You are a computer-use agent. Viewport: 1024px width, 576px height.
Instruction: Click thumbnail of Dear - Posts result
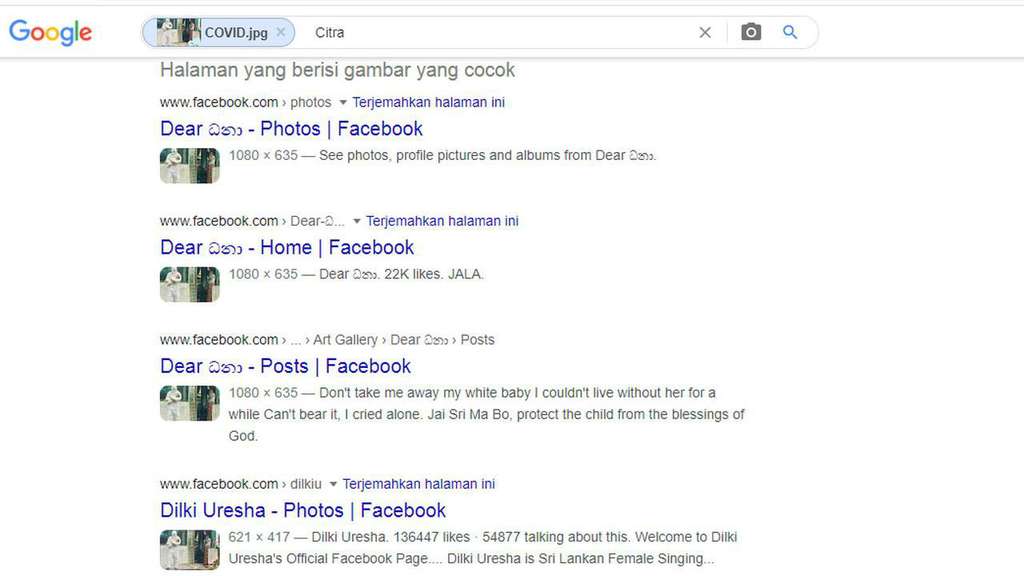pos(189,404)
